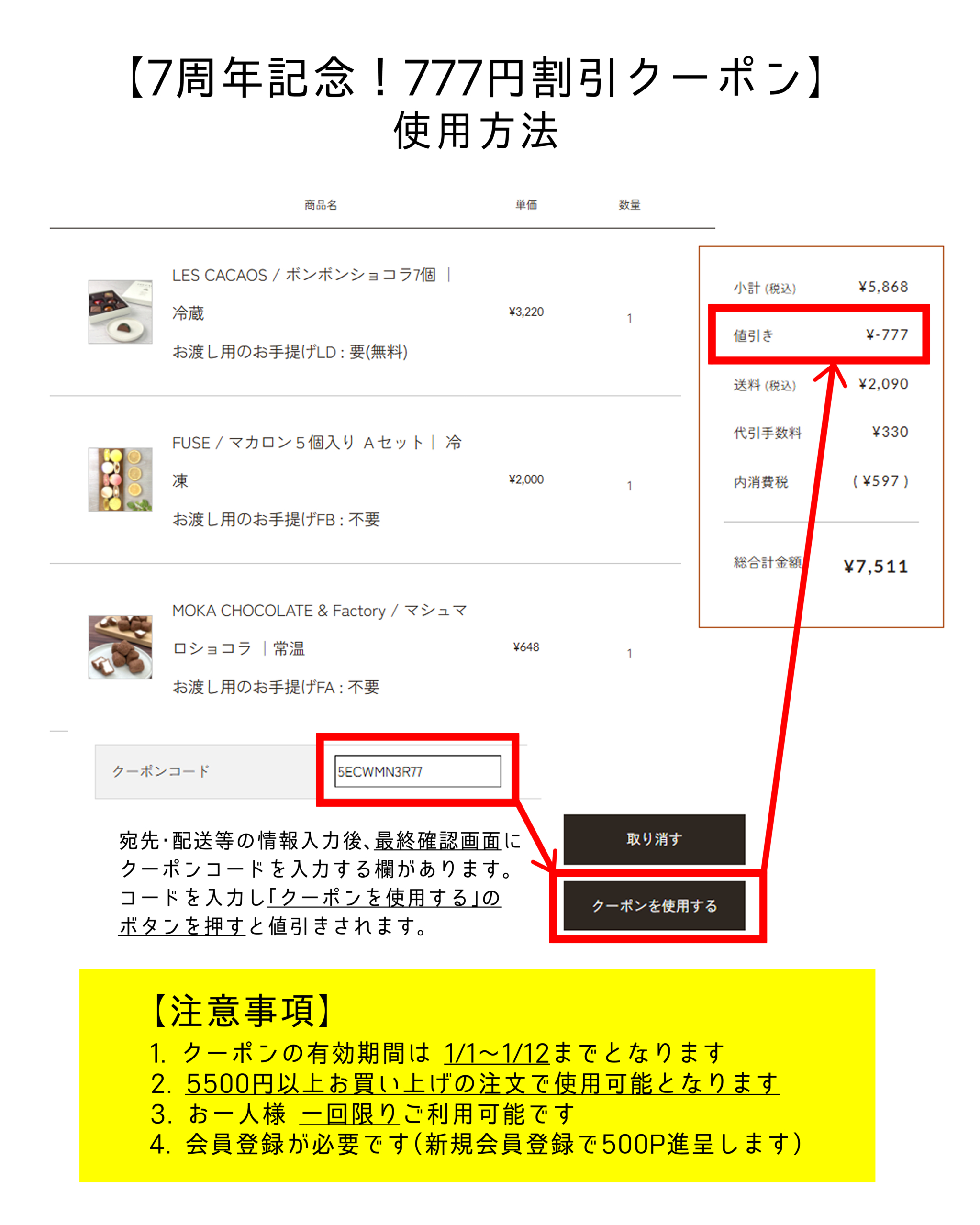The width and height of the screenshot is (980, 1225).
Task: Click the クーポンコード label
Action: (161, 771)
